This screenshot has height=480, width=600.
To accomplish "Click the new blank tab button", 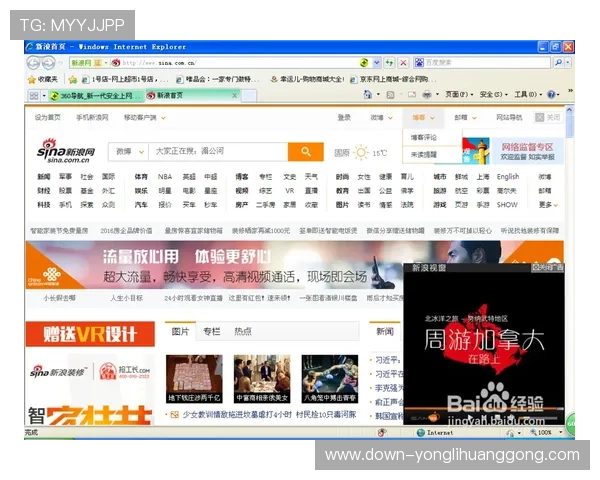I will tap(249, 96).
